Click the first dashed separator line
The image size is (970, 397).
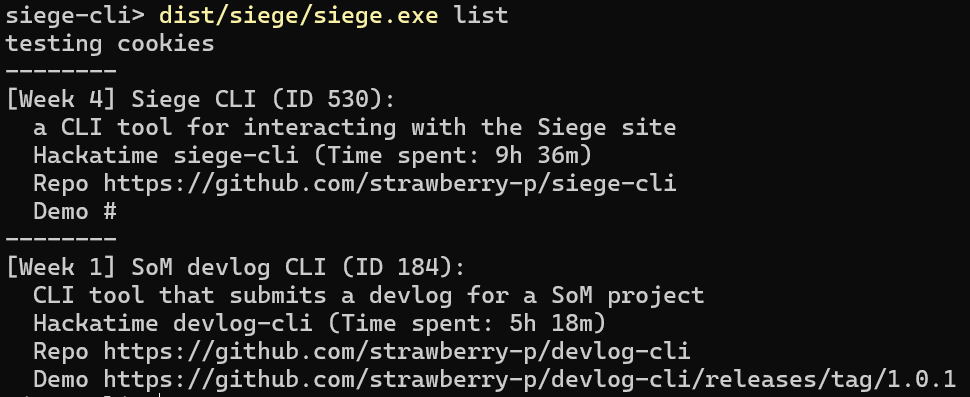coord(61,71)
